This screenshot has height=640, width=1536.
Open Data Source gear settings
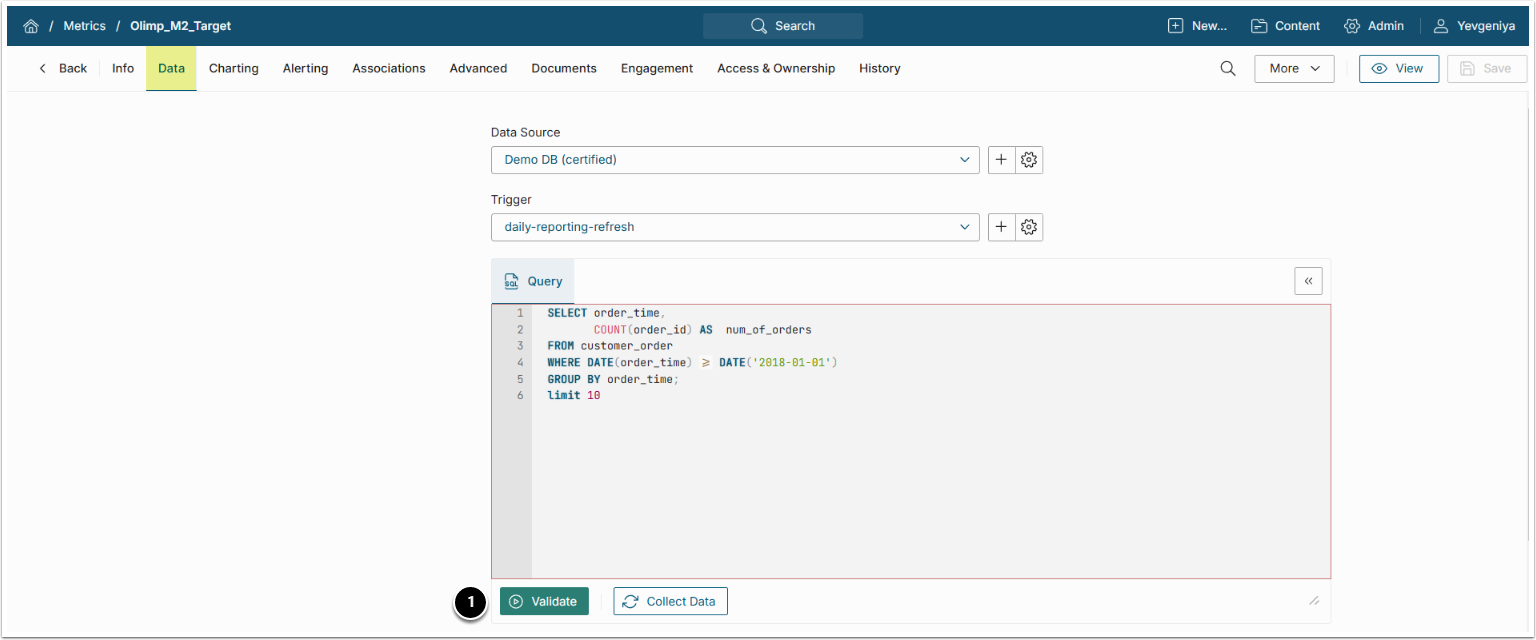coord(1029,160)
